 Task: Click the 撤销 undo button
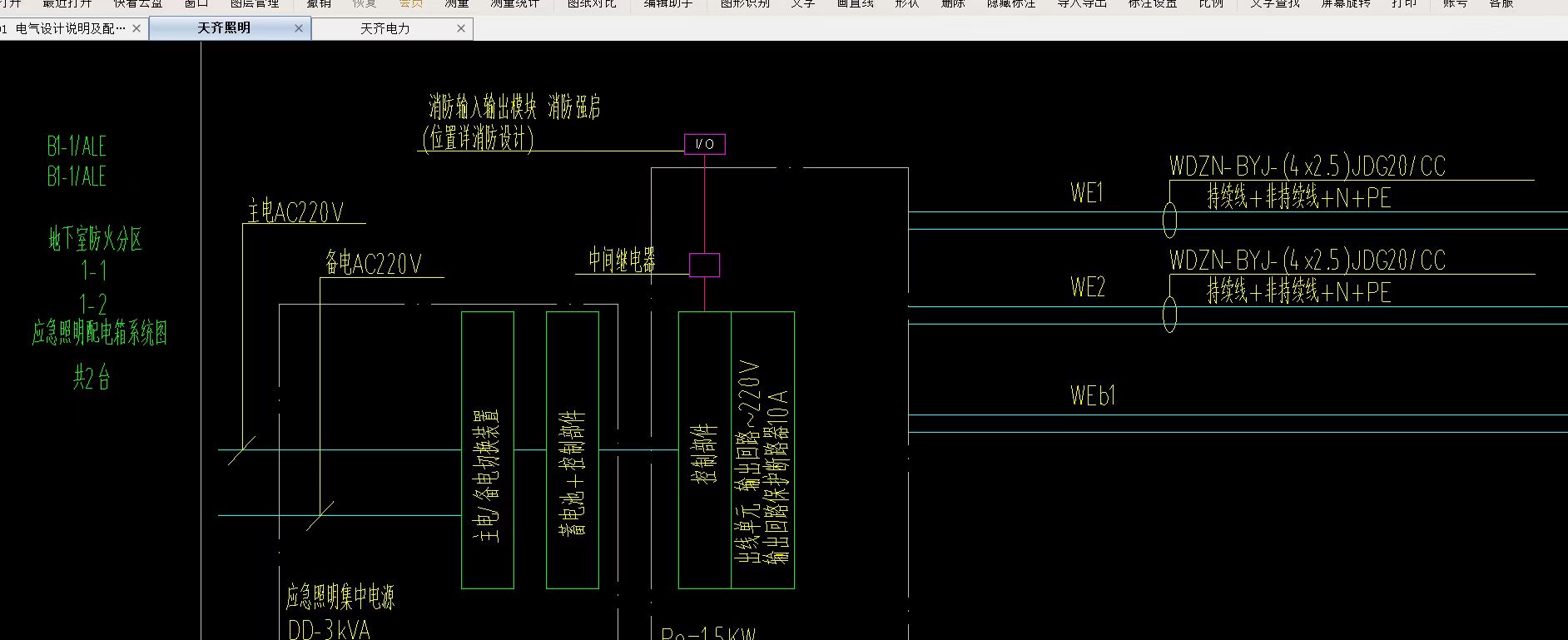coord(319,4)
